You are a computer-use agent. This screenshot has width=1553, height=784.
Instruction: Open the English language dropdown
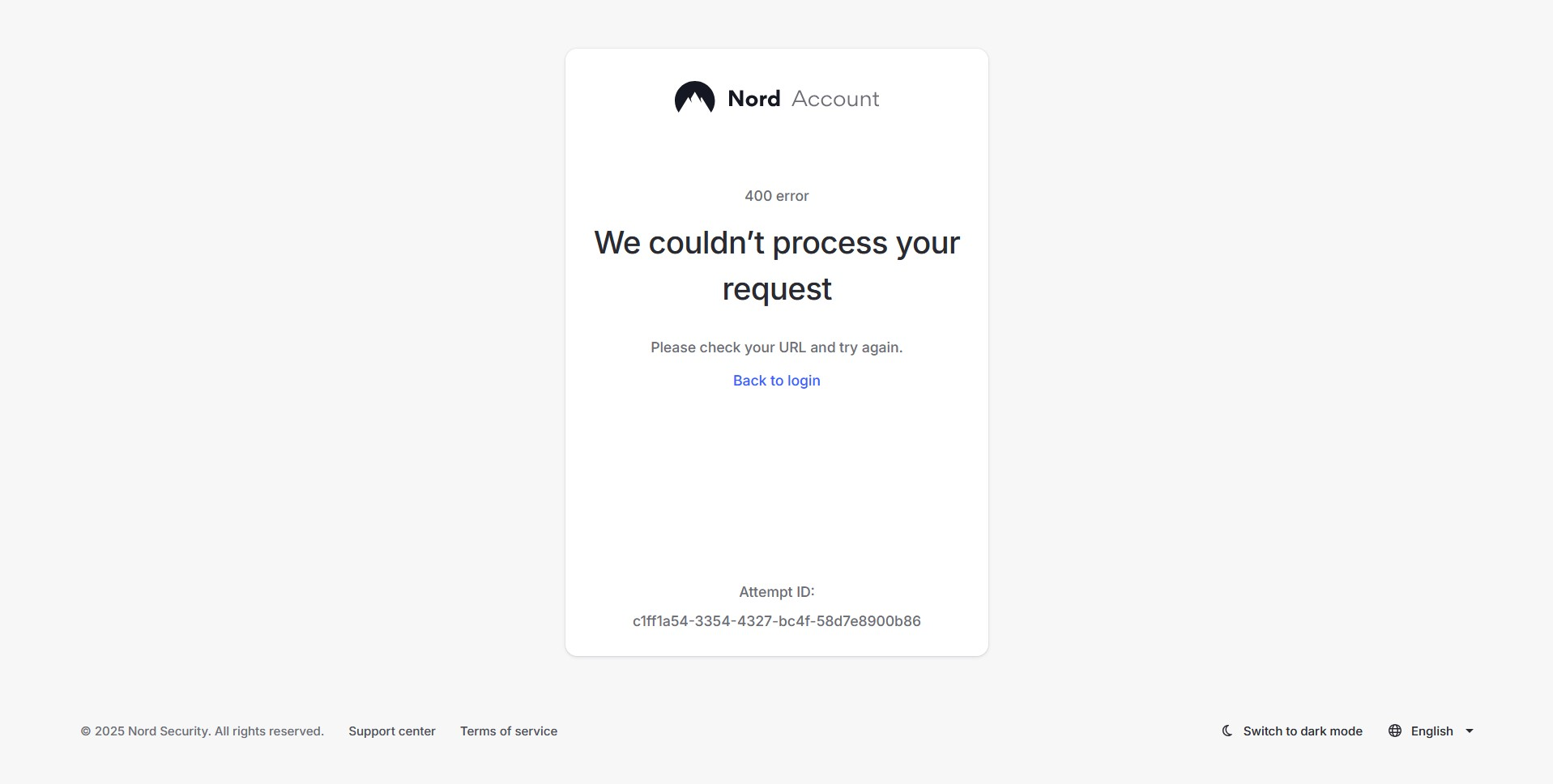(x=1431, y=731)
